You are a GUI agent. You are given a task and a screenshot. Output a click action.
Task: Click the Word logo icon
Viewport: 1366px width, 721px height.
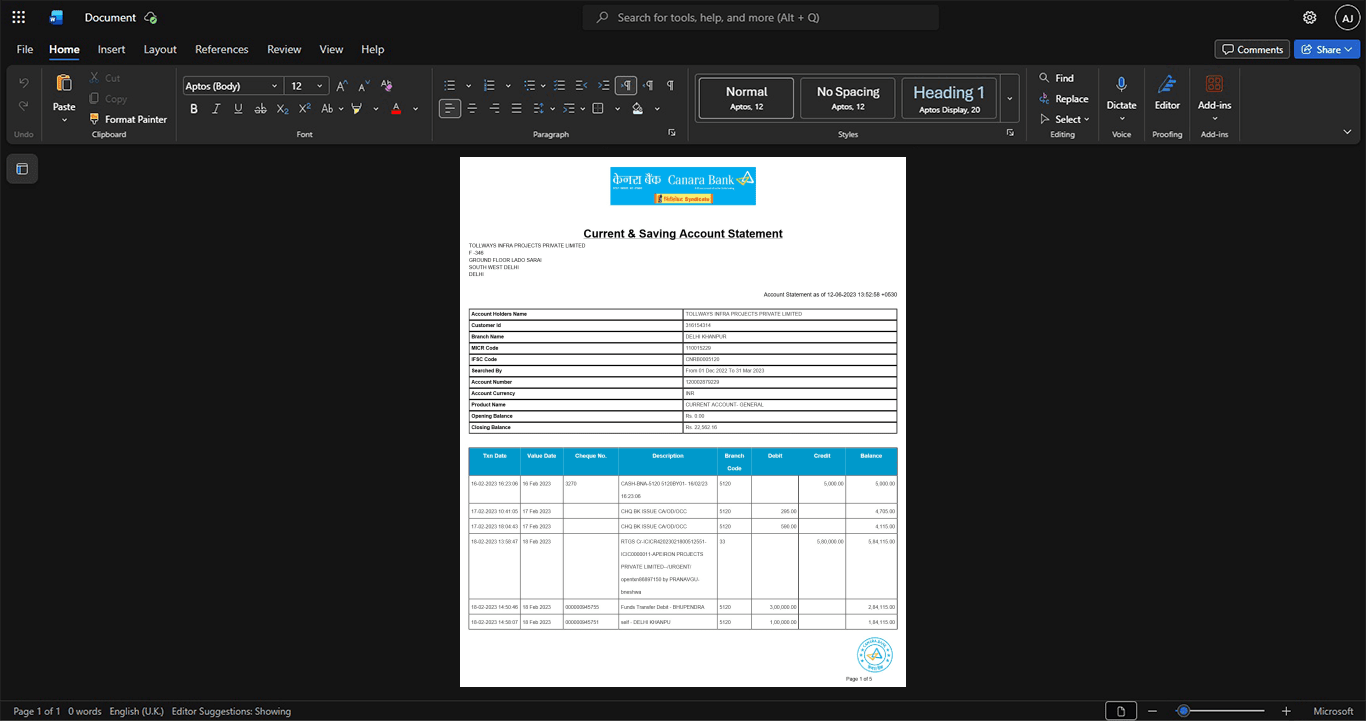pos(56,17)
